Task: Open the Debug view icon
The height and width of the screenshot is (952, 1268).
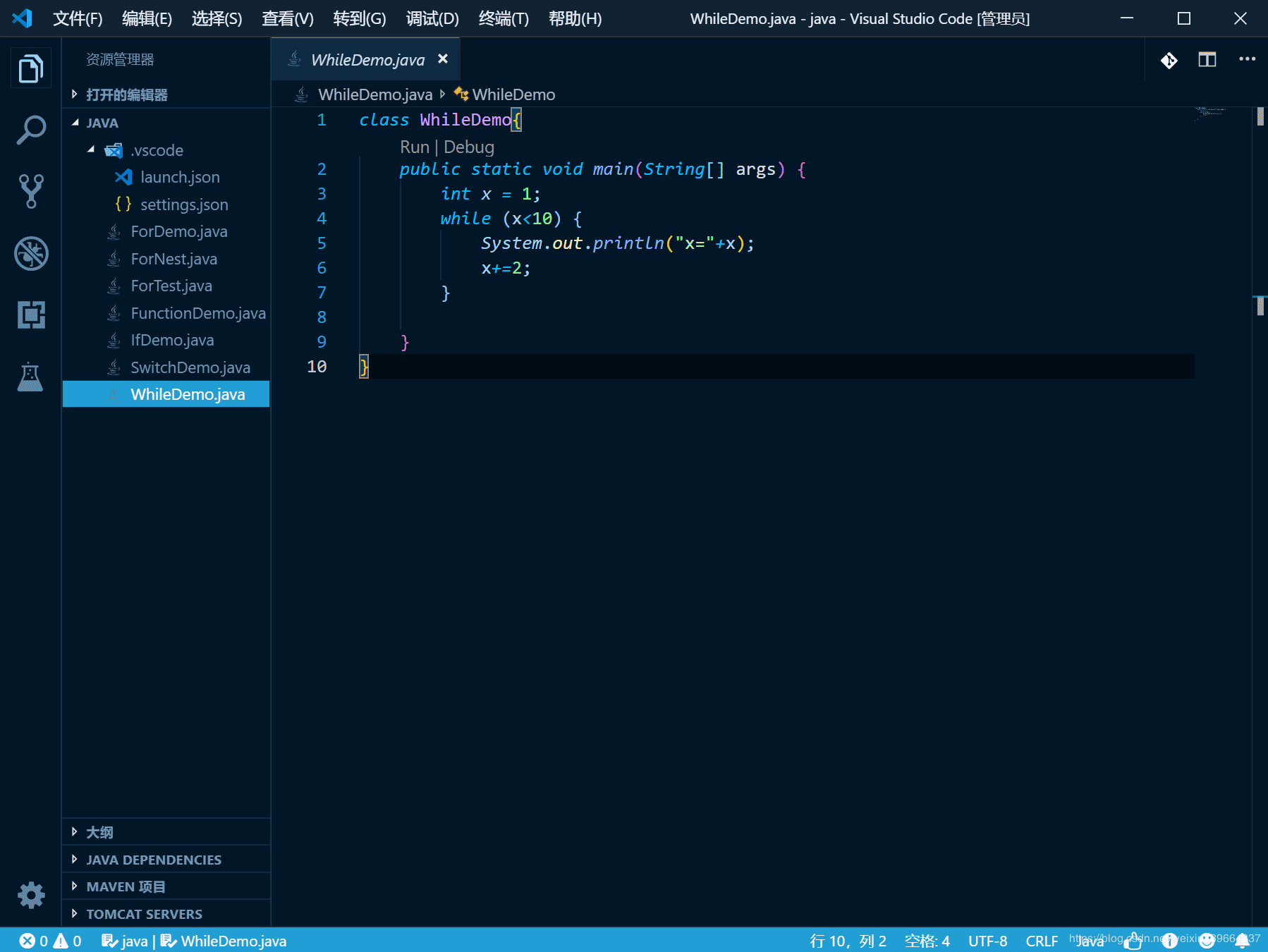Action: click(x=31, y=253)
